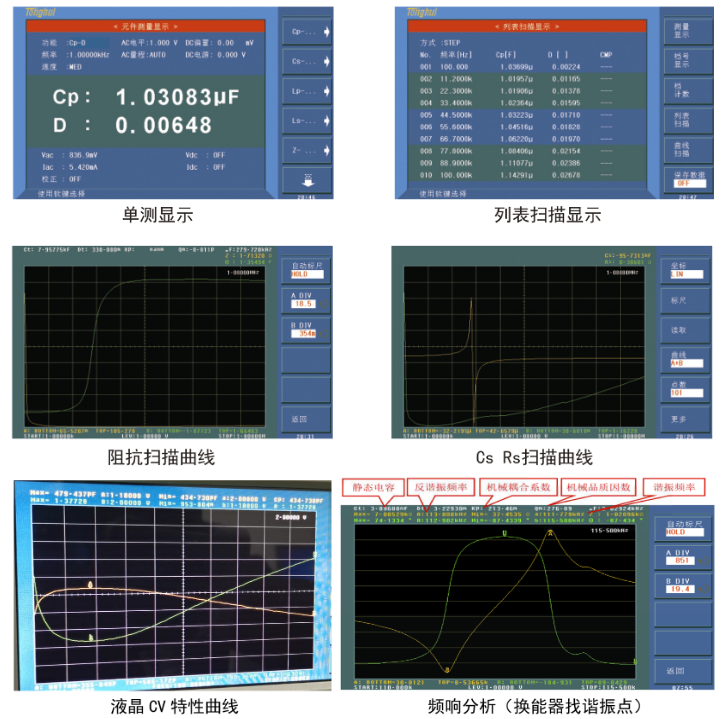Viewport: 722px width, 719px height.
Task: Toggle 自动标尺 HOLD in impedance sweep screen
Action: coord(307,270)
